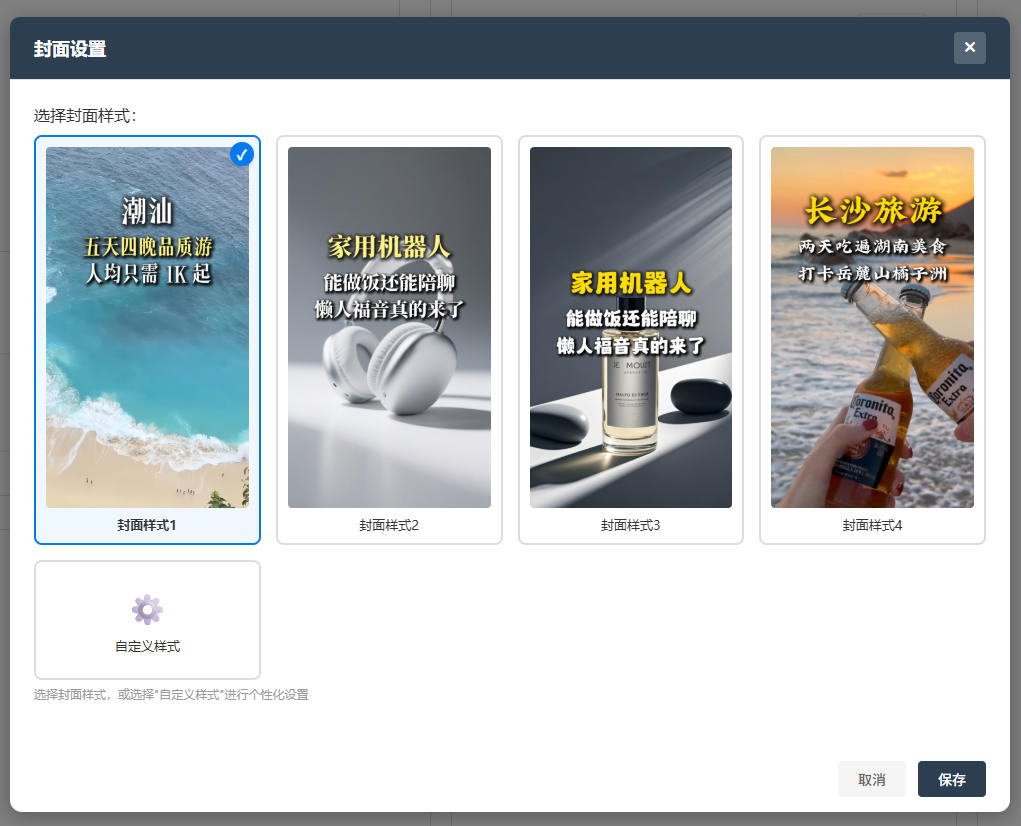Click 家用机器人 text on the headphones cover
The height and width of the screenshot is (826, 1021).
(389, 247)
